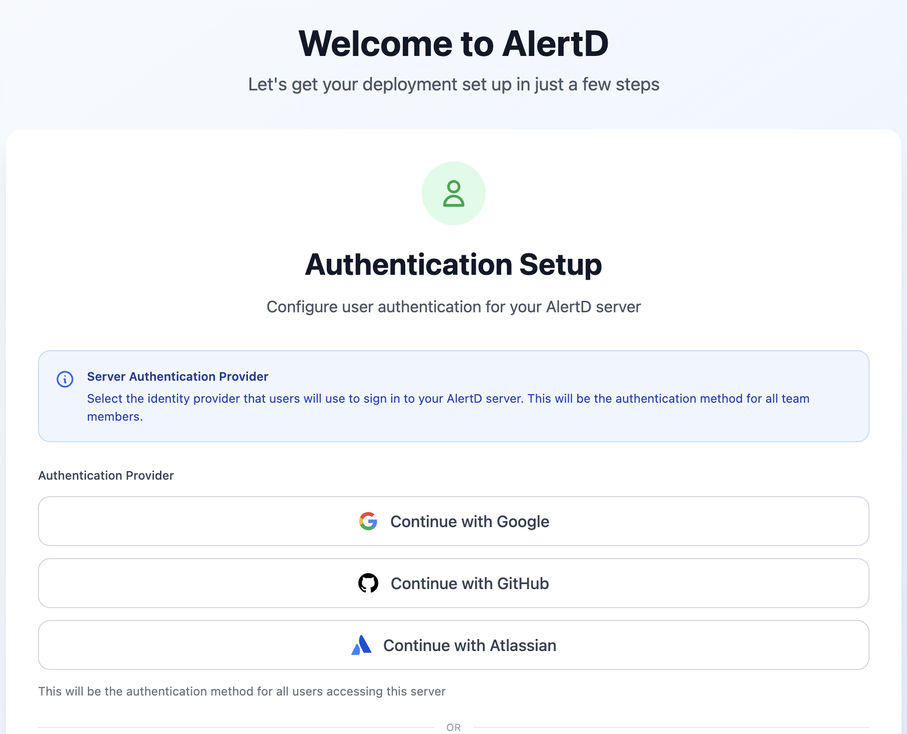907x734 pixels.
Task: Click the 'Select the identity provider' description text
Action: click(x=448, y=407)
